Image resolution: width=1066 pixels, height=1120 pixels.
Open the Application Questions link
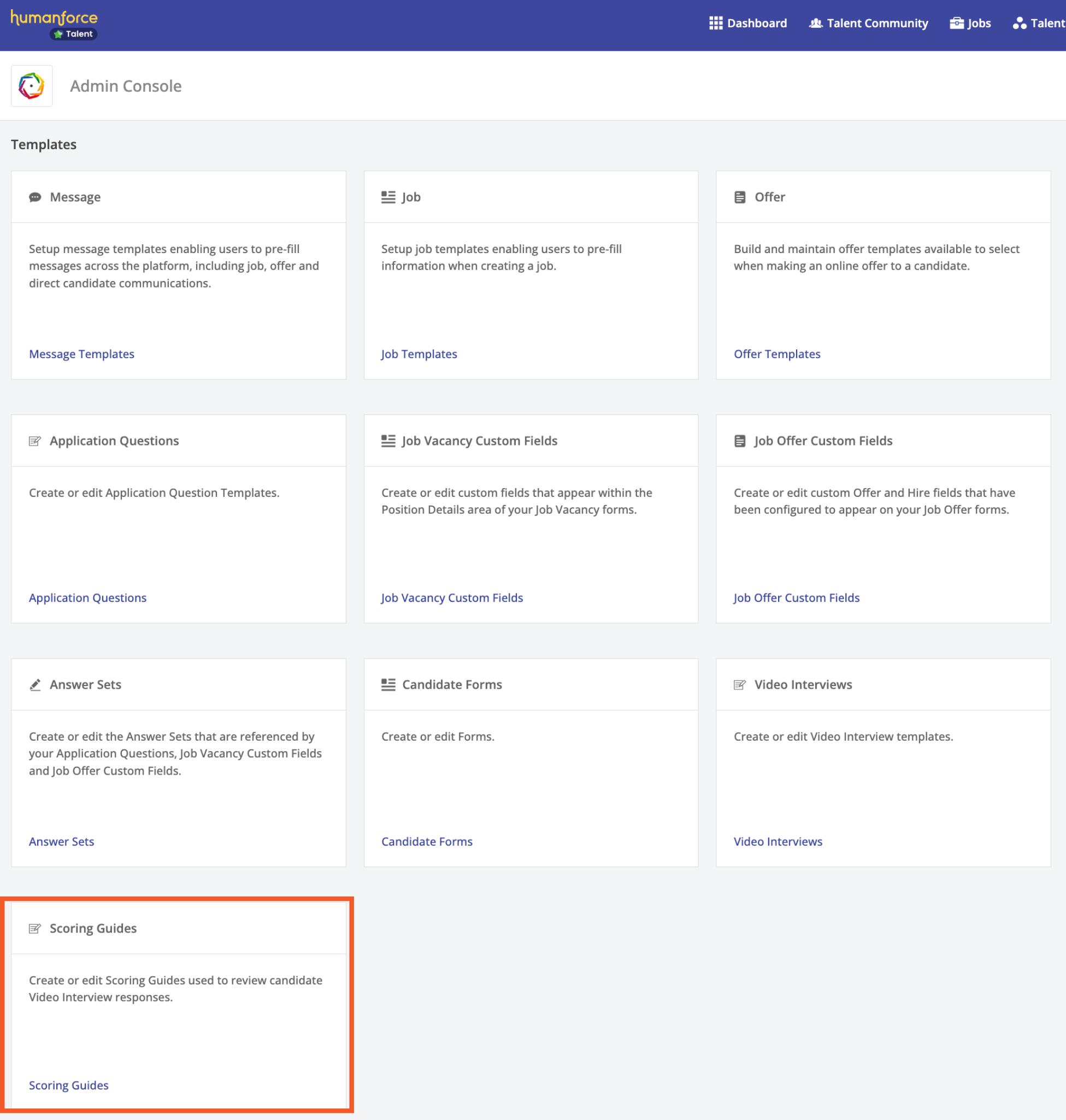(88, 598)
